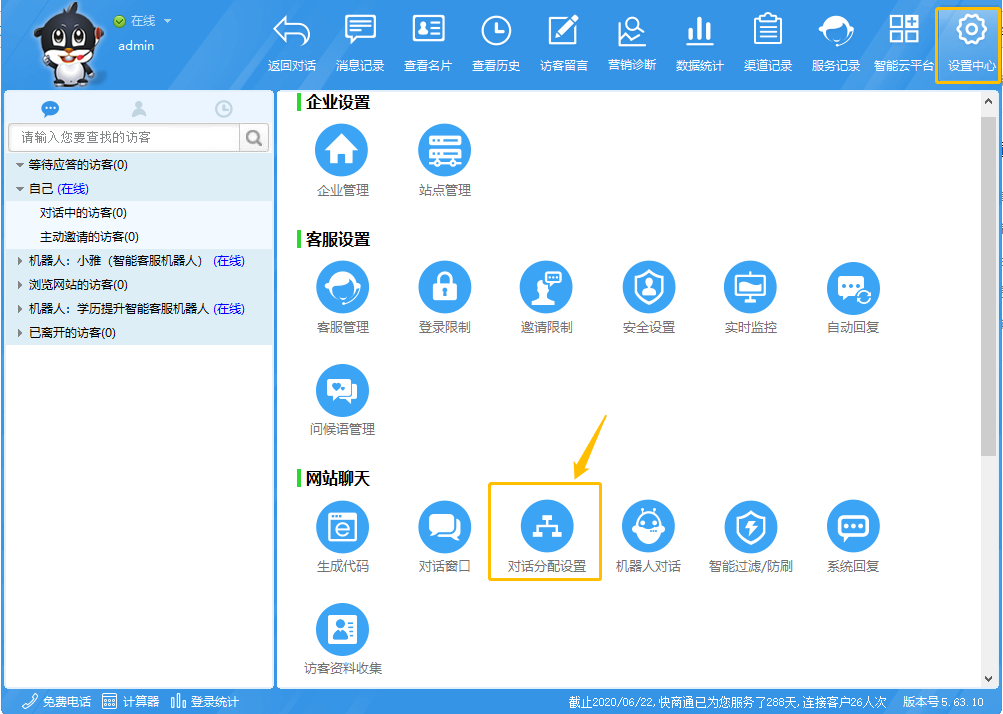This screenshot has width=1003, height=714.
Task: Collapse the 自己 (在线) tree node
Action: tap(20, 189)
